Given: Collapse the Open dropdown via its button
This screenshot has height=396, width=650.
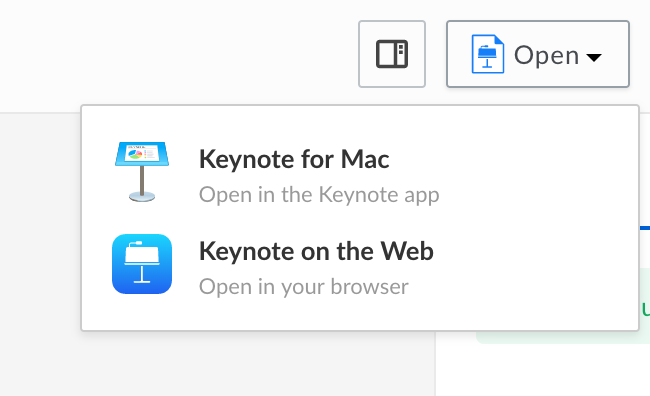Looking at the screenshot, I should pos(538,54).
